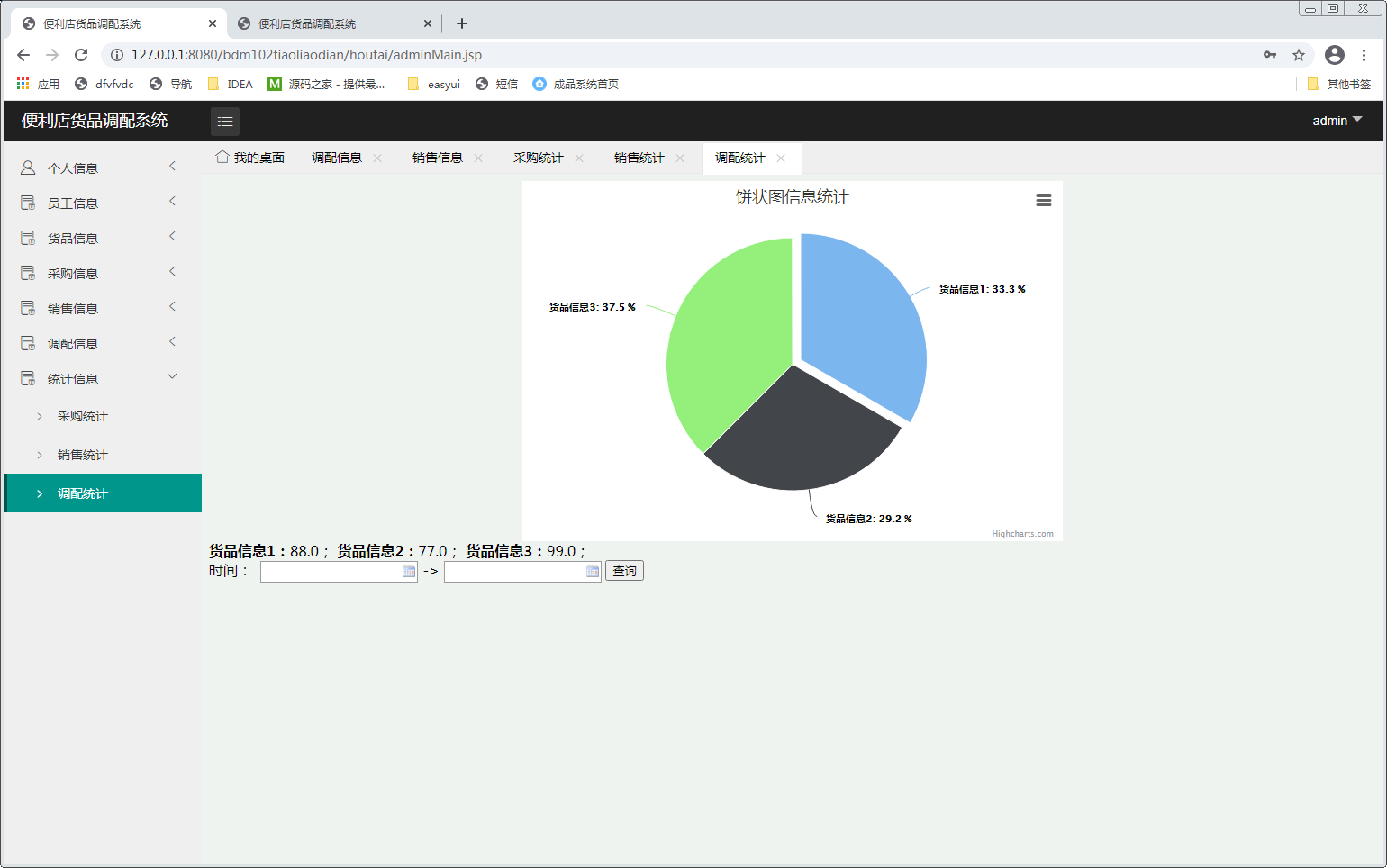Viewport: 1387px width, 868px height.
Task: Close the 调配信息 tab
Action: [x=377, y=158]
